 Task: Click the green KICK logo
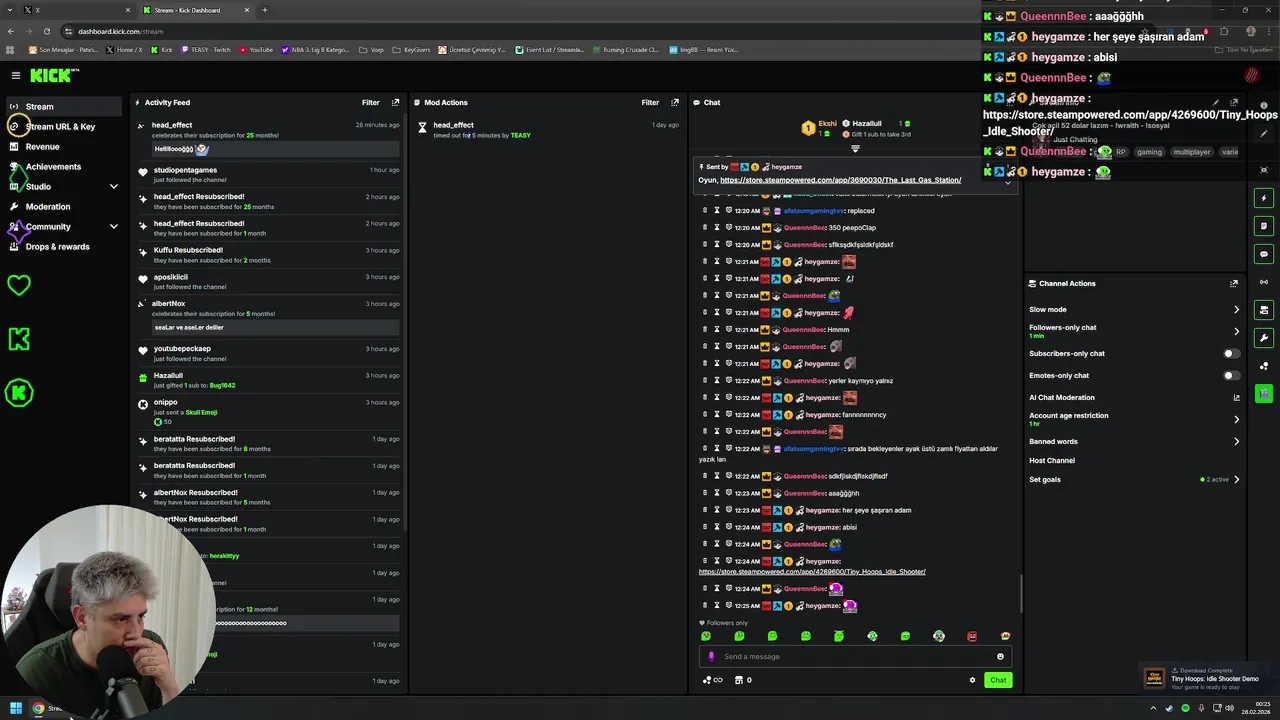50,75
